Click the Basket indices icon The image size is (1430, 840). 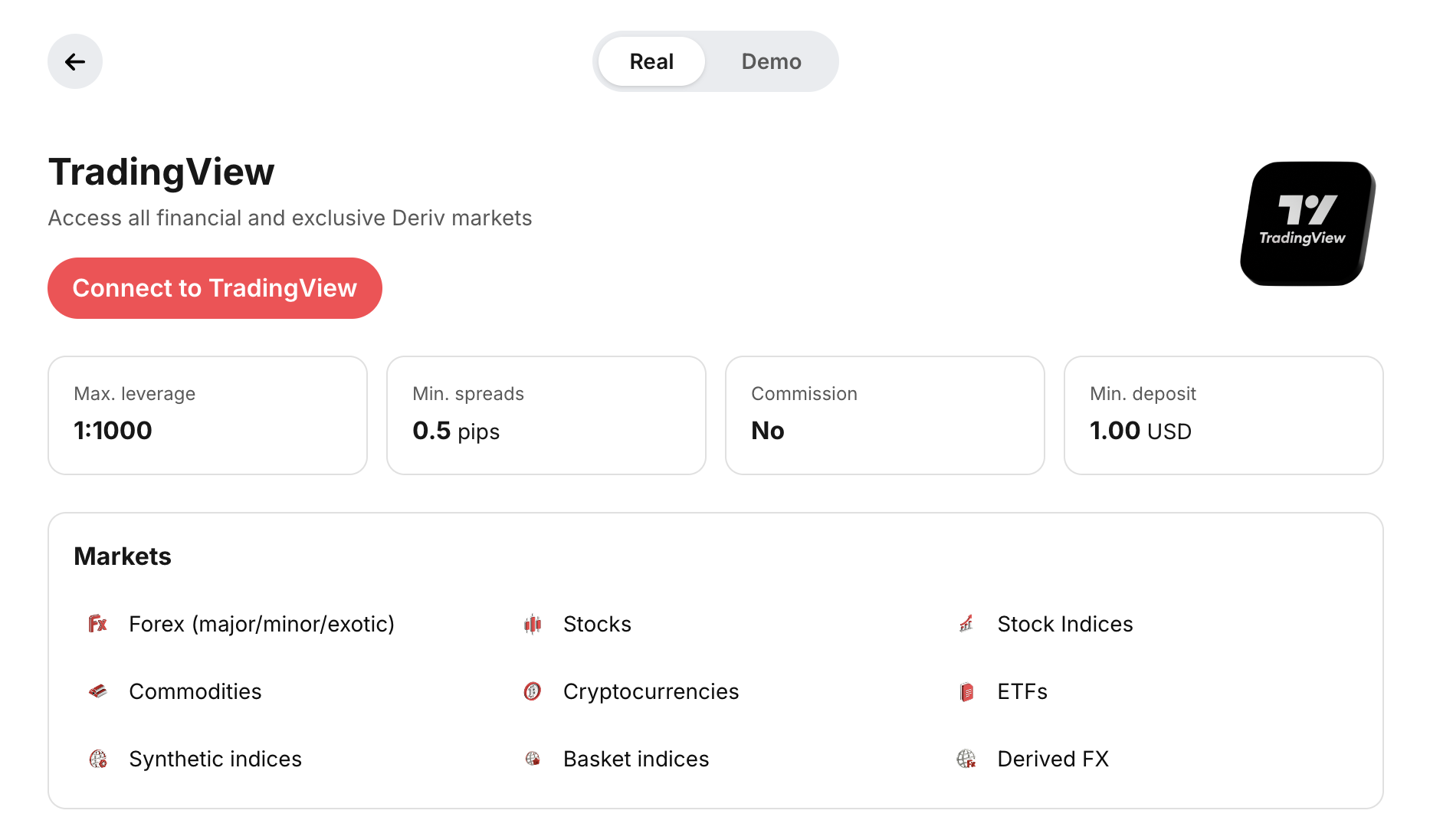click(533, 759)
